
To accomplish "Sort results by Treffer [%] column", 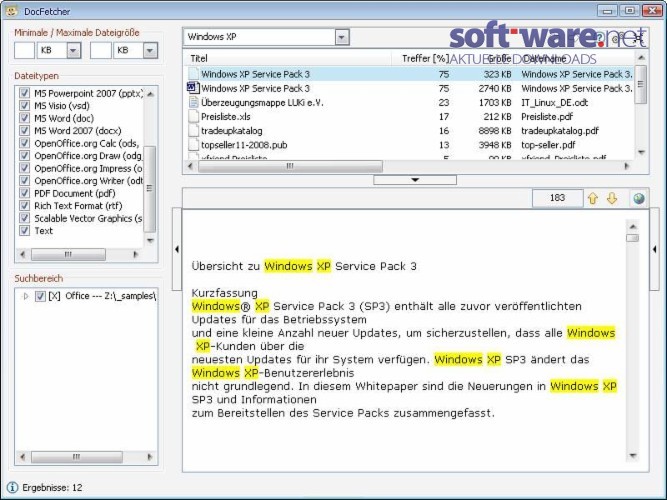I will pos(425,58).
